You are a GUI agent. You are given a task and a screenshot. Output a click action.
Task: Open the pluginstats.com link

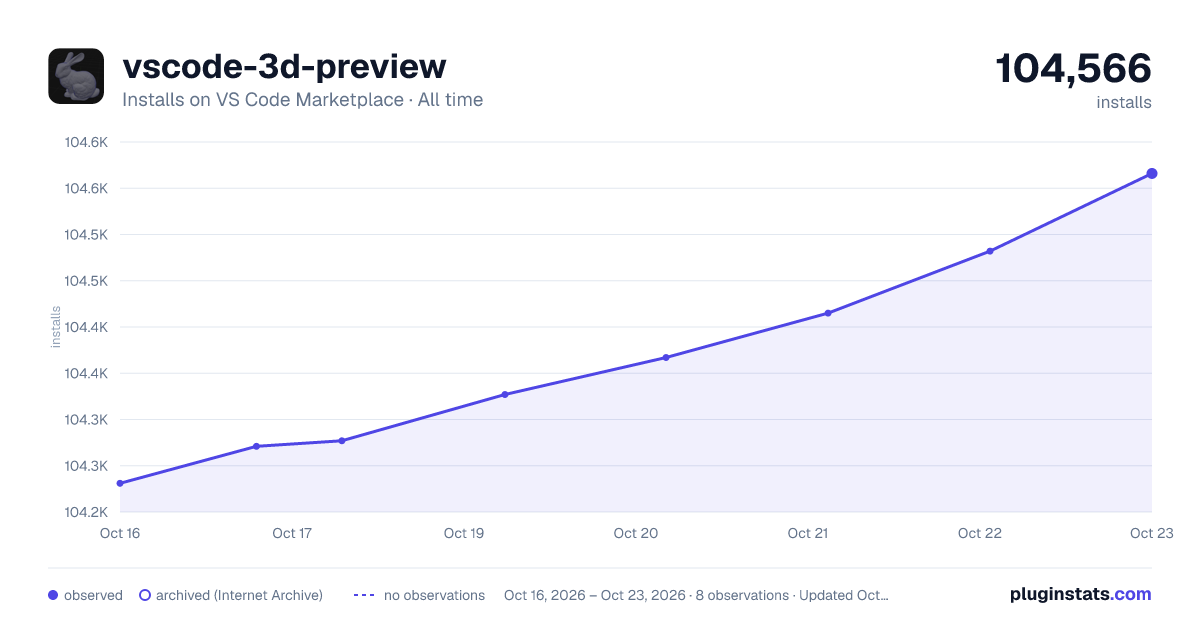1081,594
